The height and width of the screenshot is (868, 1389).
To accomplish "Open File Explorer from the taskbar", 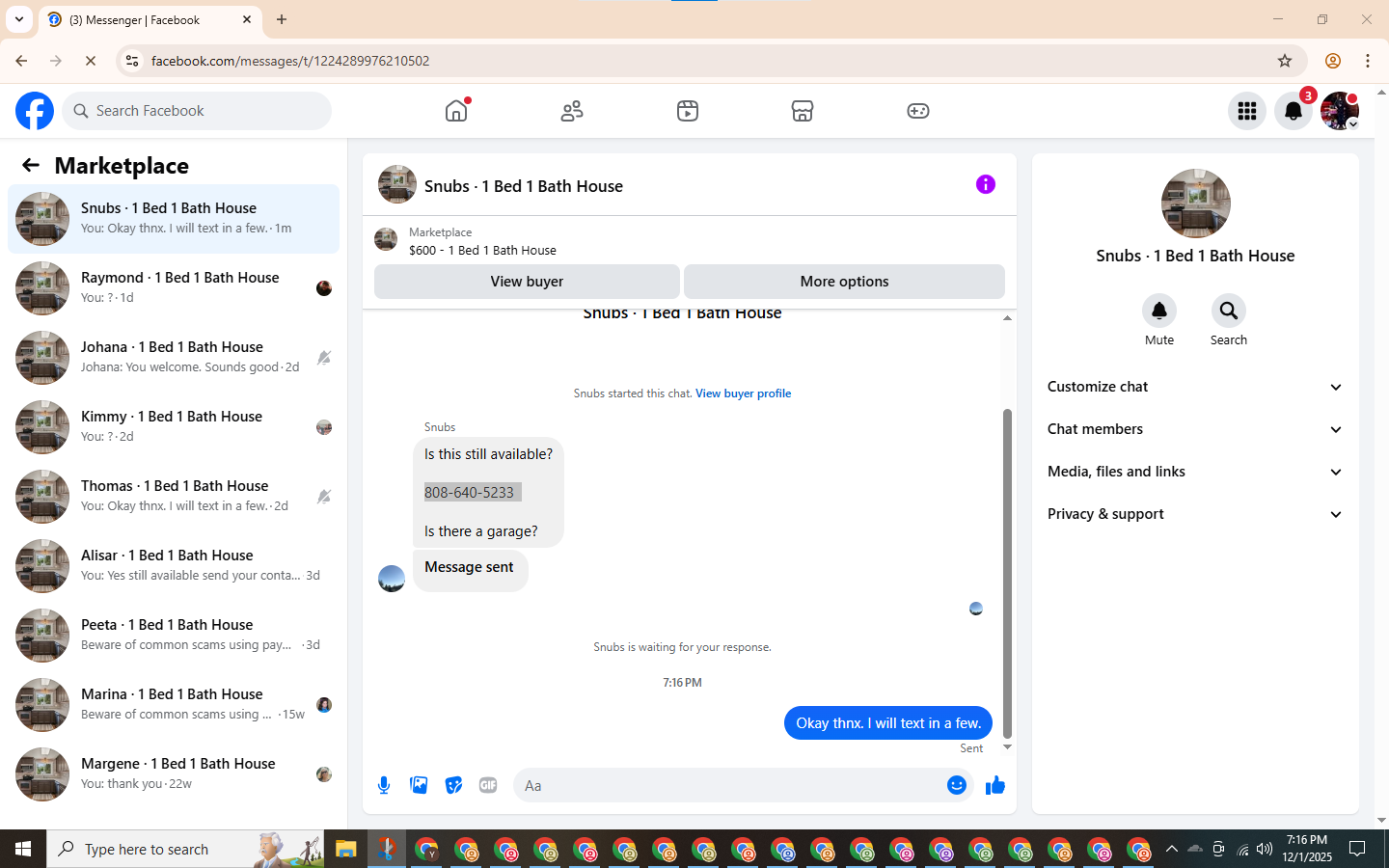I will pos(346,849).
